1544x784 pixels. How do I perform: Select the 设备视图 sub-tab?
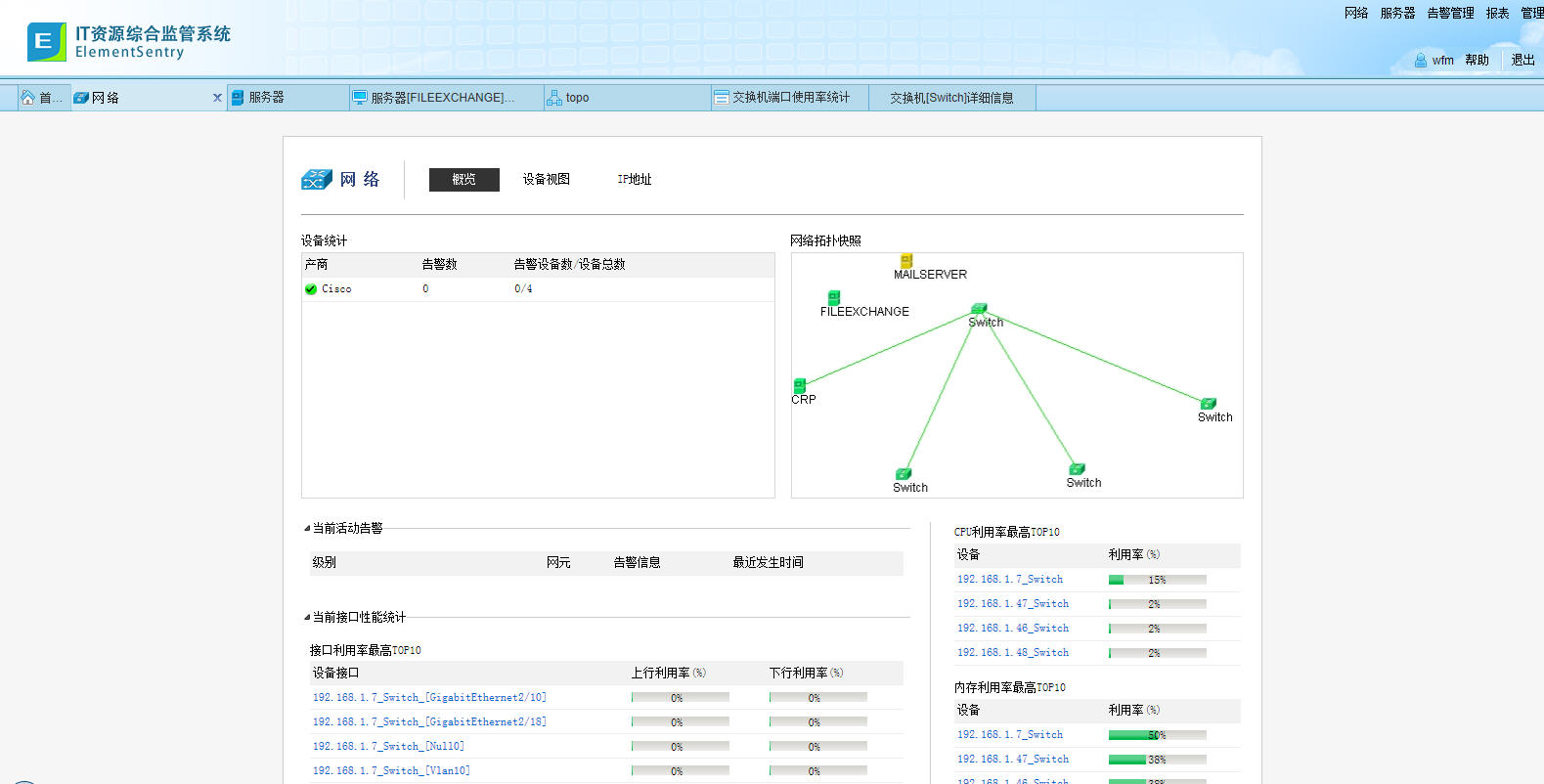(x=546, y=180)
